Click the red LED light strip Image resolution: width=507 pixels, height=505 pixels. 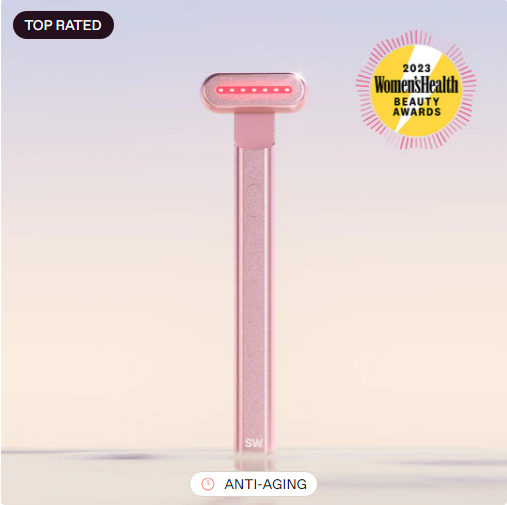tap(254, 90)
